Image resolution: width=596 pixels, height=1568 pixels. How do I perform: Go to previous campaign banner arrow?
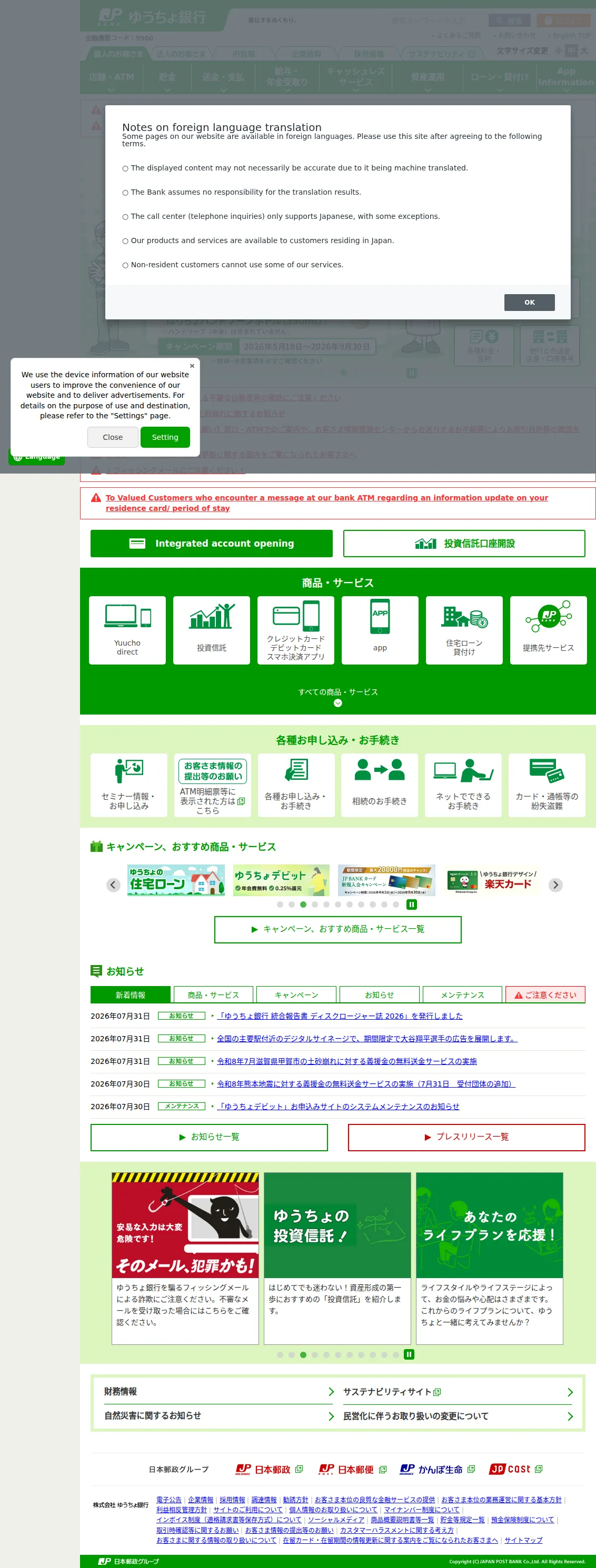[113, 885]
